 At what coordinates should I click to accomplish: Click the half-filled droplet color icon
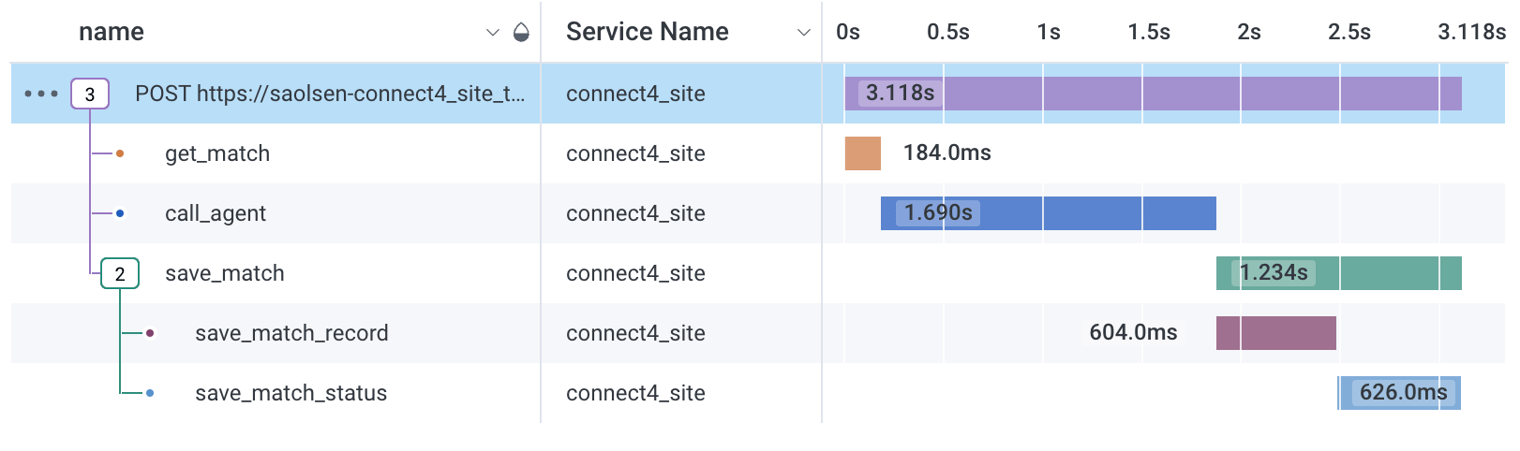[x=520, y=33]
